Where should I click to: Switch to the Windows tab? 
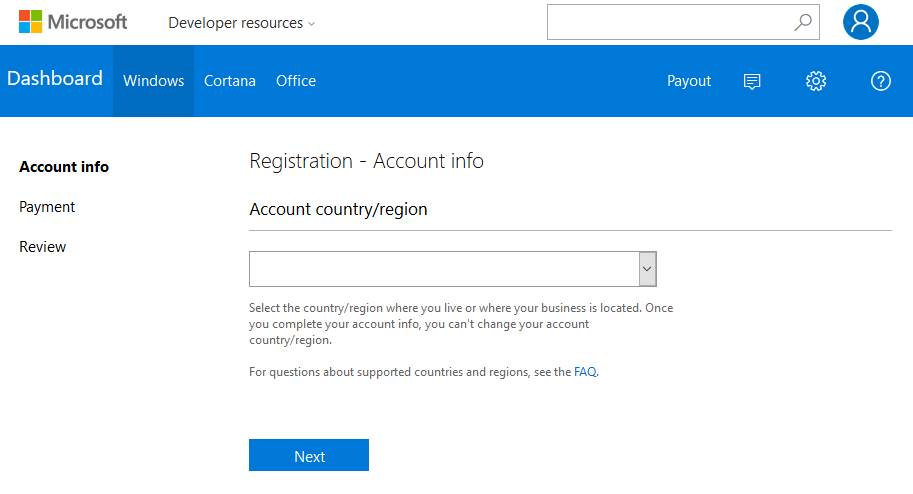[x=153, y=81]
